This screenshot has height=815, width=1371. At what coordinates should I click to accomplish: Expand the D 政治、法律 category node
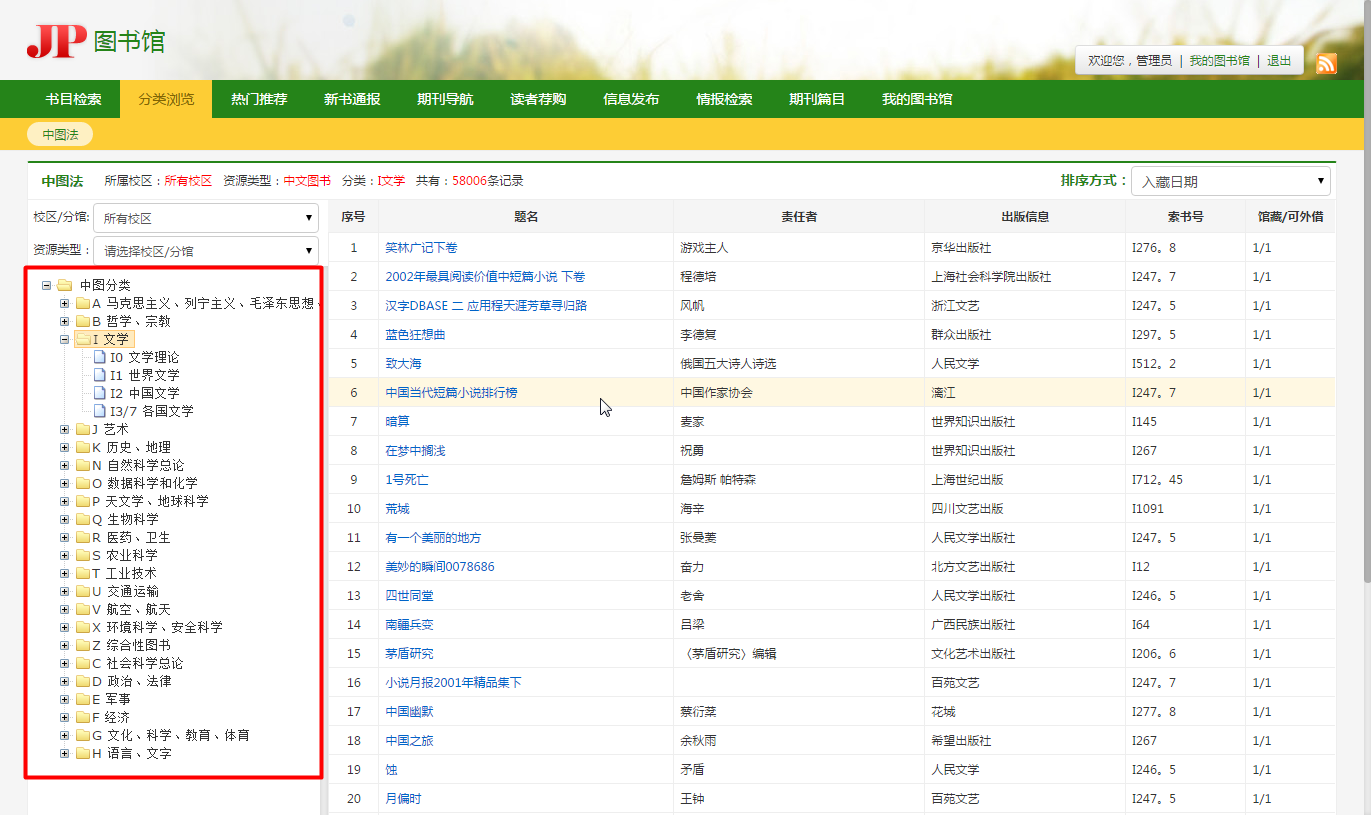[65, 681]
